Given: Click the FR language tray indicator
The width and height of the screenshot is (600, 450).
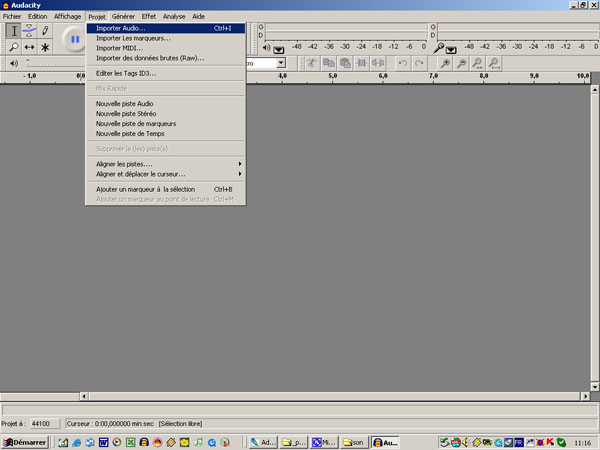Looking at the screenshot, I should coord(518,442).
